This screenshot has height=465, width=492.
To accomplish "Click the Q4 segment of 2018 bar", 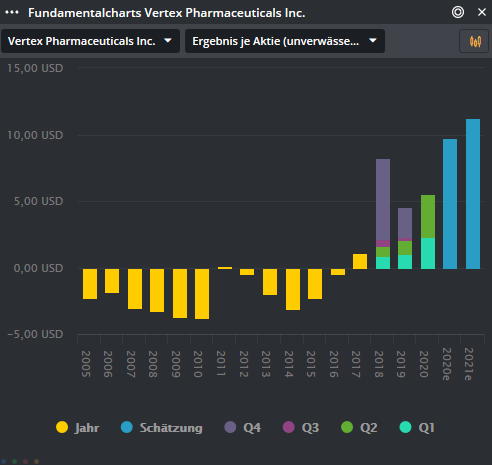I will pos(383,199).
